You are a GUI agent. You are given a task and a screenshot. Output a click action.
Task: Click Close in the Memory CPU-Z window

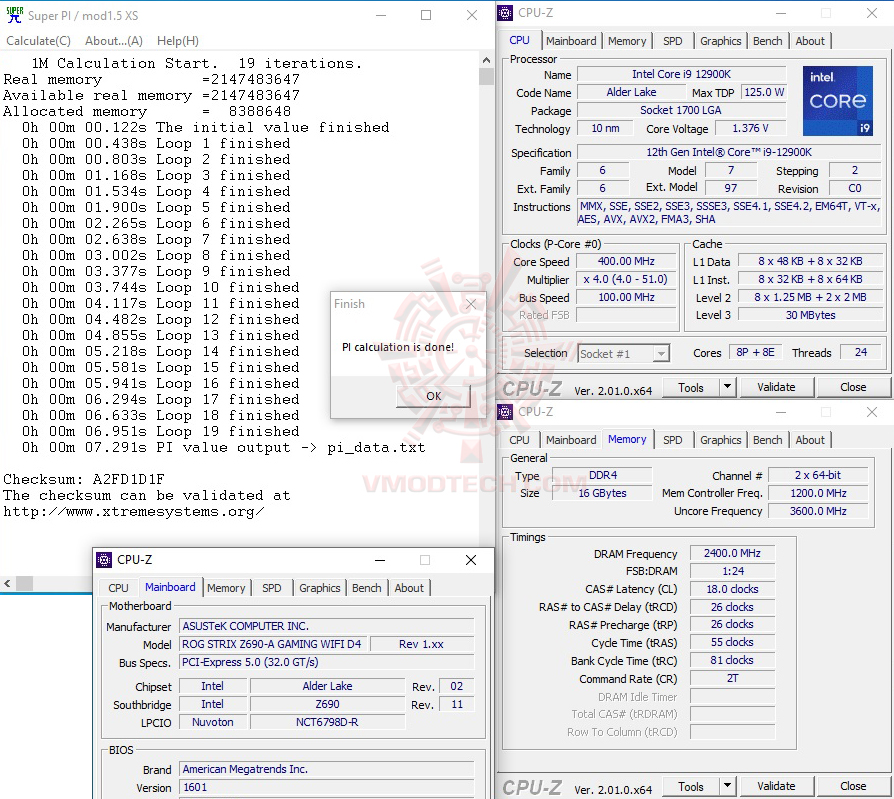pos(855,786)
